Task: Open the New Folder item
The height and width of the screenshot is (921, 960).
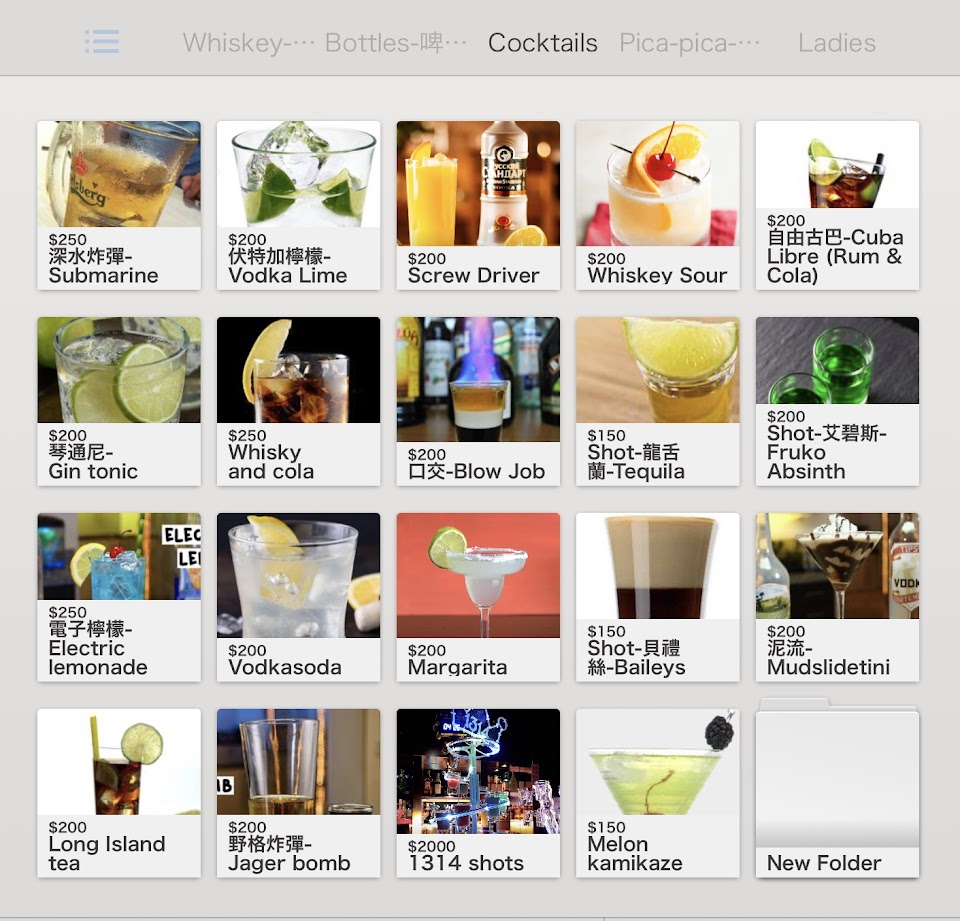Action: pyautogui.click(x=837, y=790)
